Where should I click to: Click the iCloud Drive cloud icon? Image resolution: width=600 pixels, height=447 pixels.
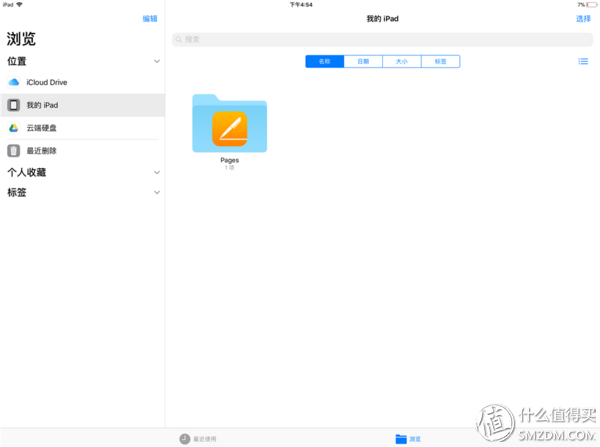(14, 82)
